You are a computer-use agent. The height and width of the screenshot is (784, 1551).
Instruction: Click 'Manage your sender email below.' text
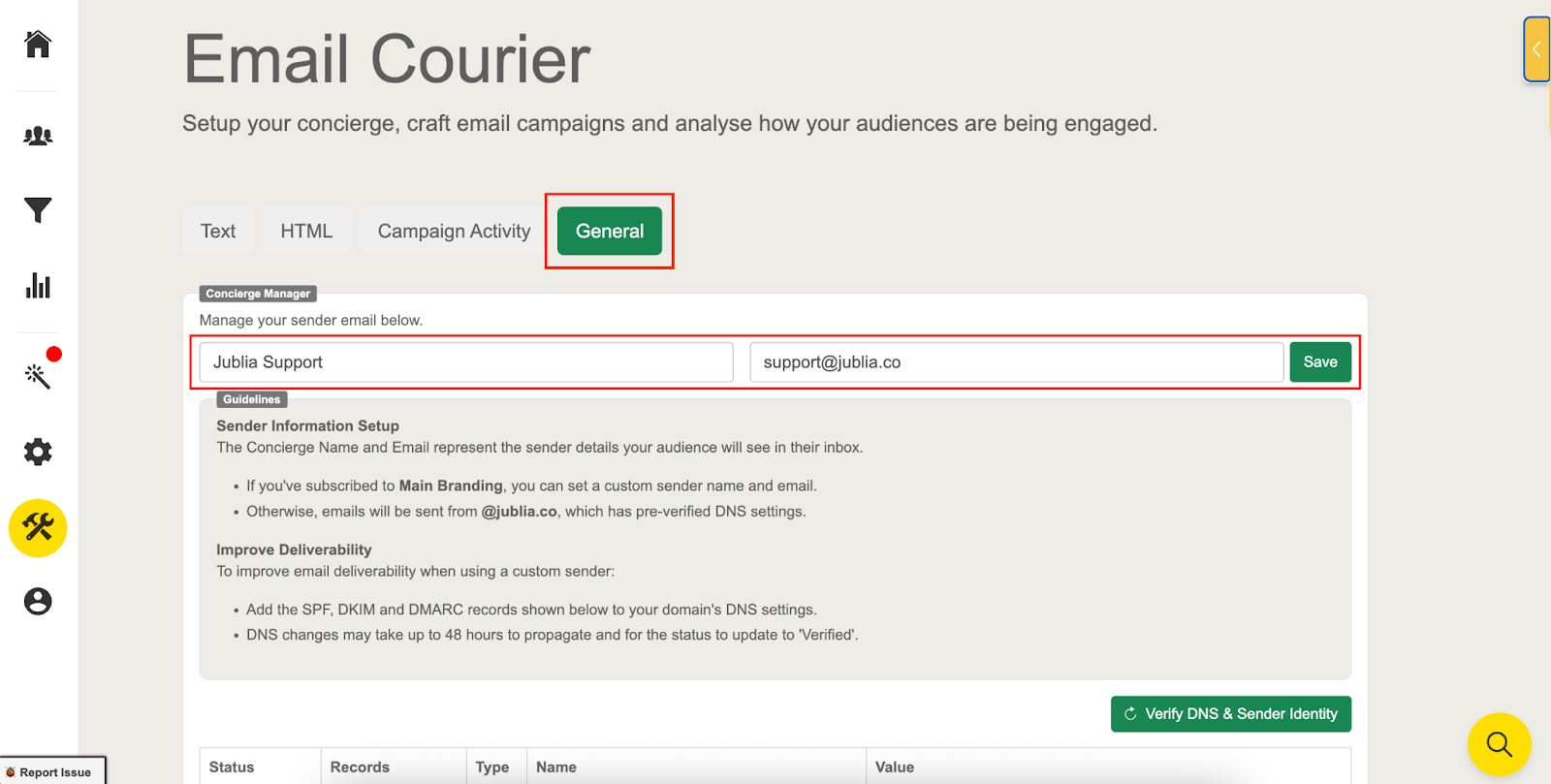[x=311, y=320]
